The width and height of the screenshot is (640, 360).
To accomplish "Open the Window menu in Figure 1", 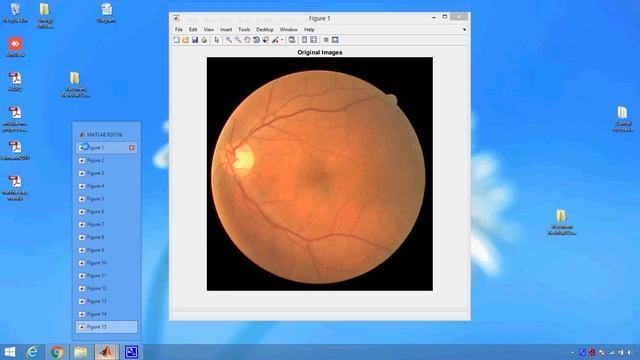I will 289,29.
